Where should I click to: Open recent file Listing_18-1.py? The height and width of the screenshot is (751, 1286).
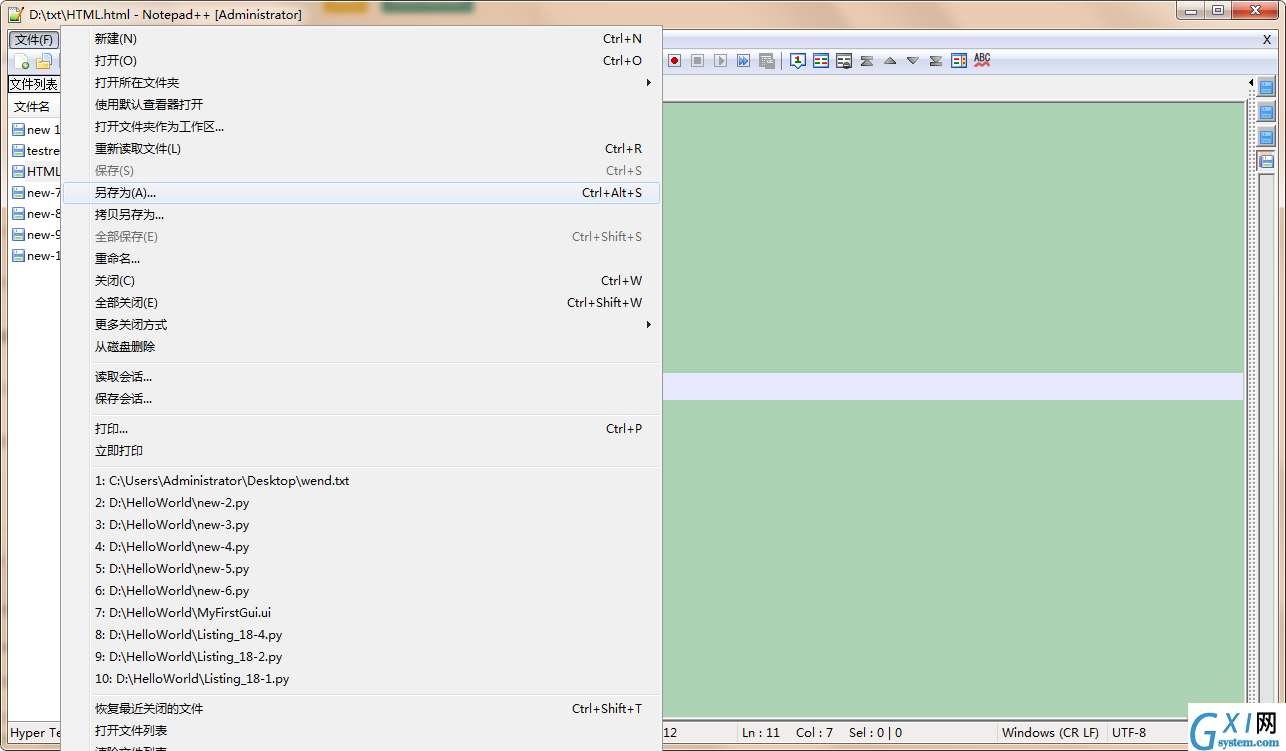[361, 679]
